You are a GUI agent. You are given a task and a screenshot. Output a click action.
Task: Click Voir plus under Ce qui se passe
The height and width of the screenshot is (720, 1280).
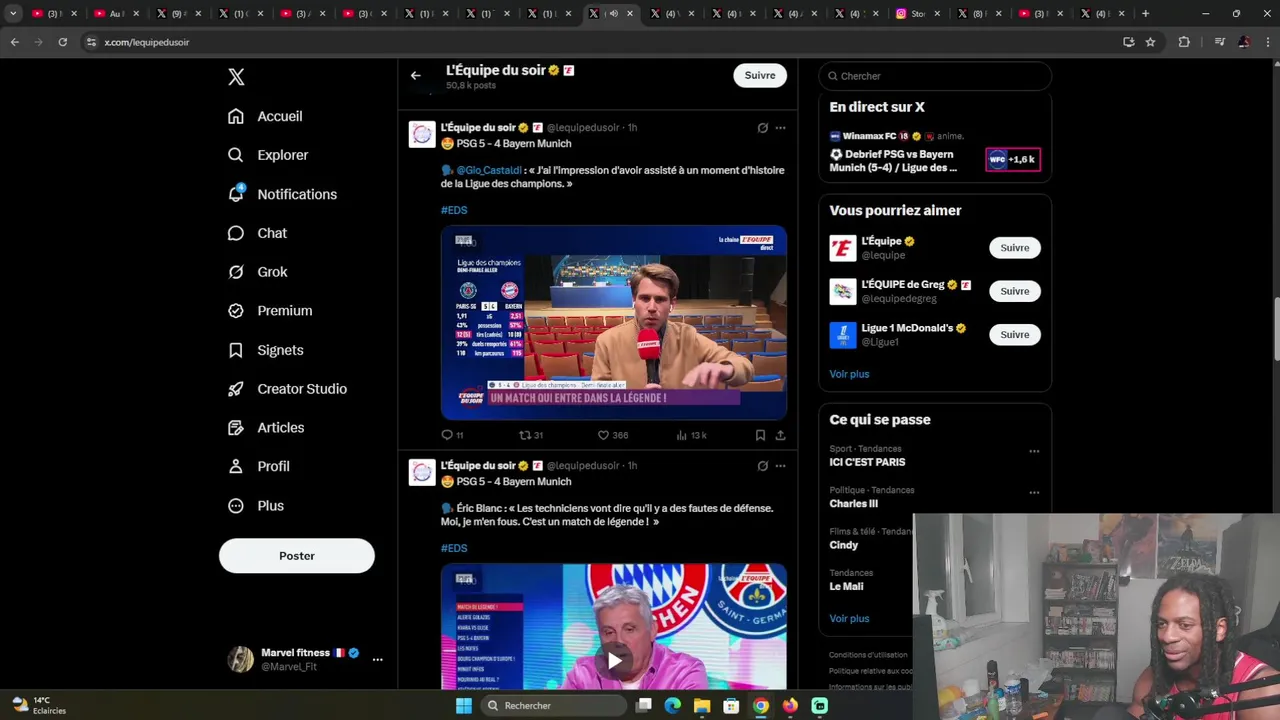[849, 619]
